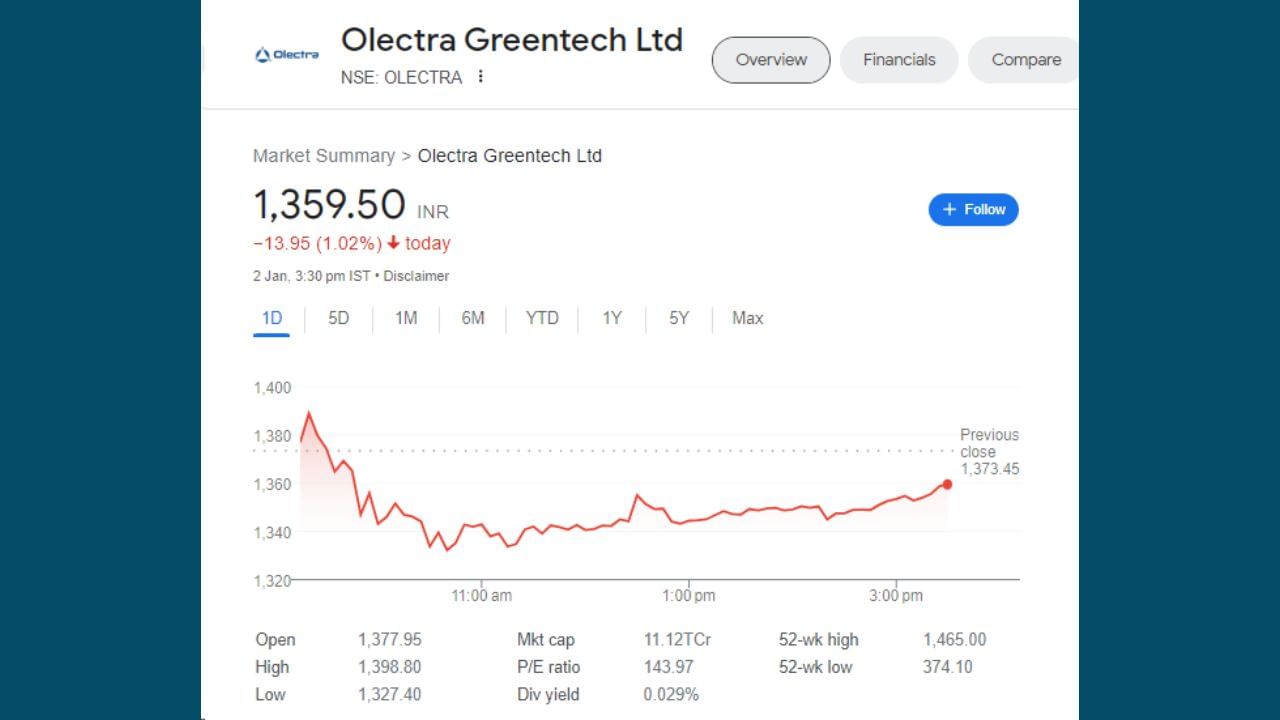Switch chart to YTD range
This screenshot has height=720, width=1280.
click(542, 319)
